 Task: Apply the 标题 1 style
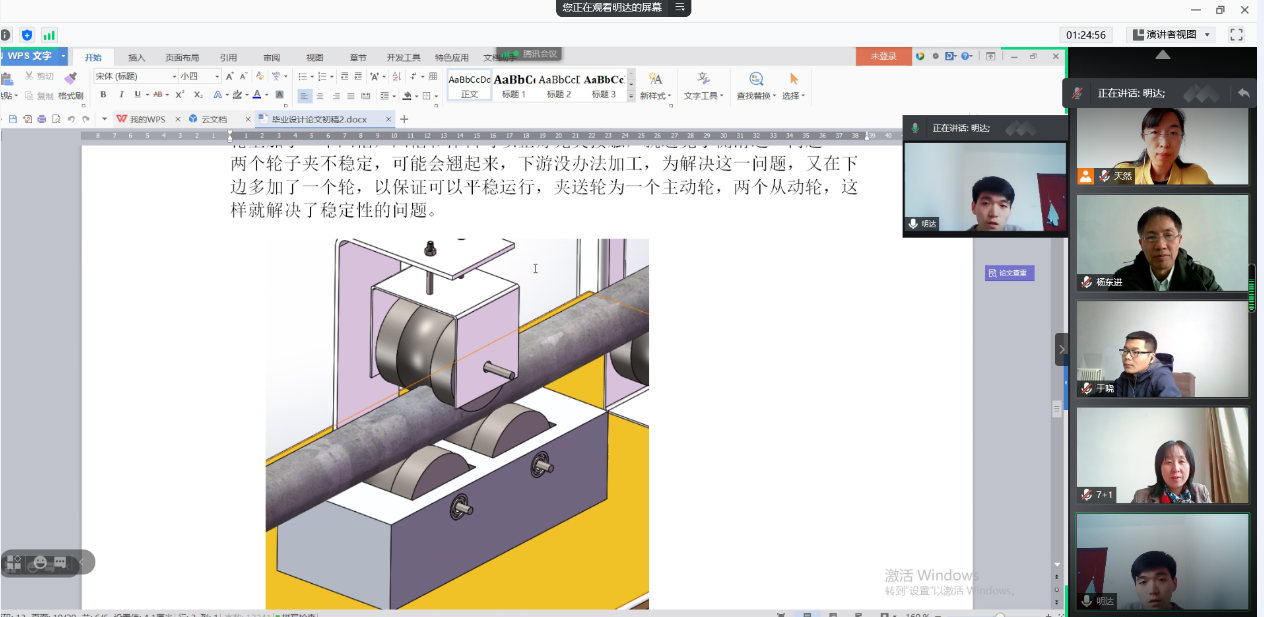[x=514, y=86]
